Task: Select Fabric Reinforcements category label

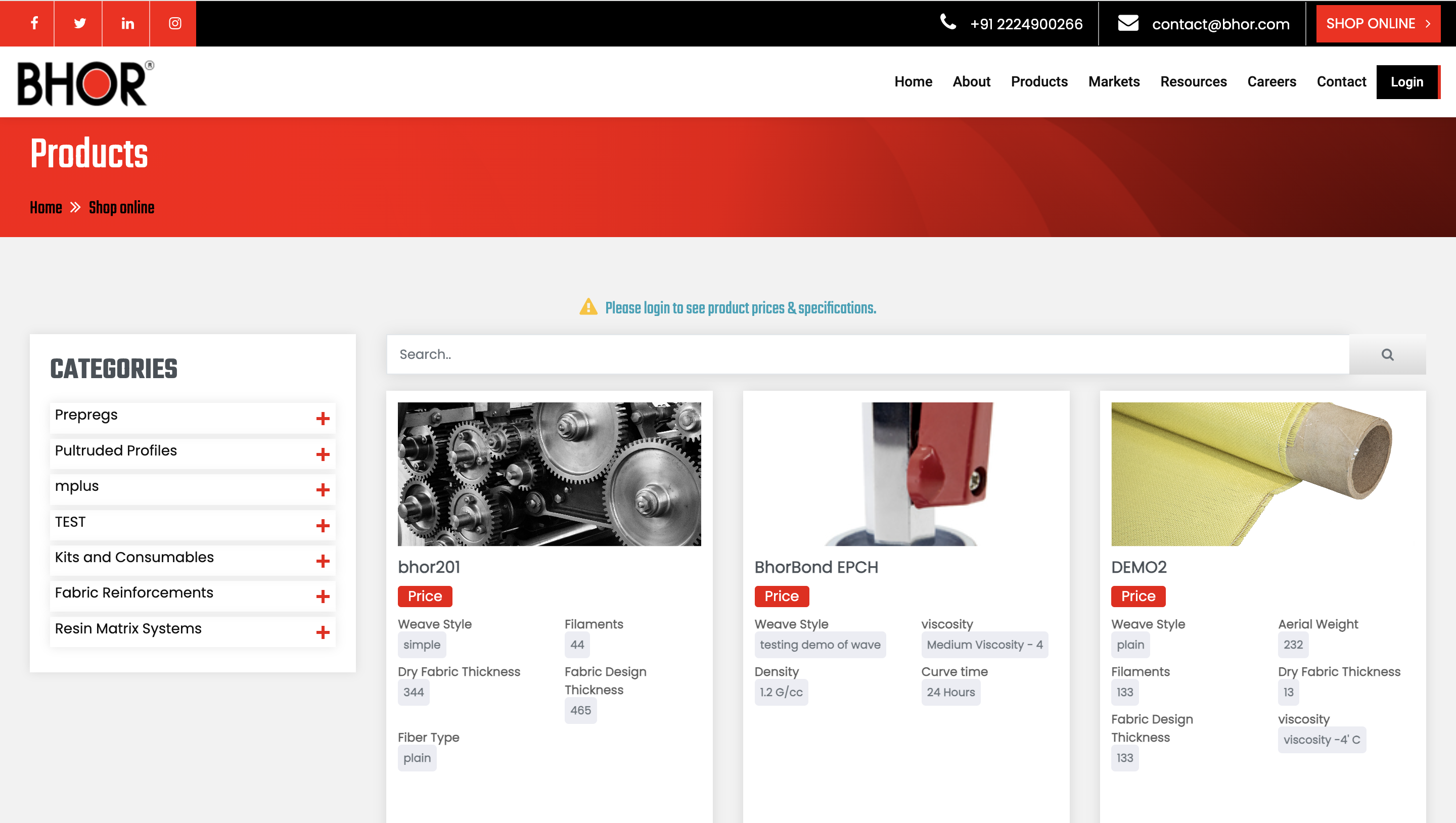Action: click(134, 593)
